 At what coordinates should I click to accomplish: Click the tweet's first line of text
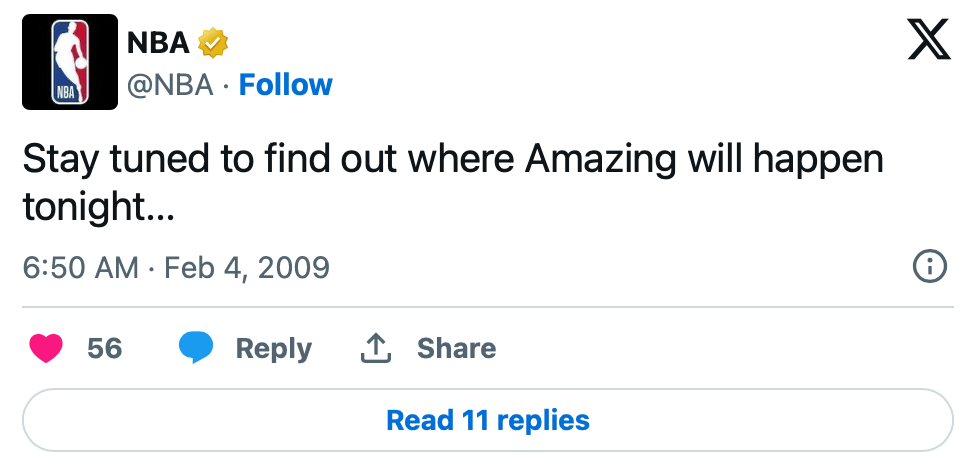click(x=453, y=160)
